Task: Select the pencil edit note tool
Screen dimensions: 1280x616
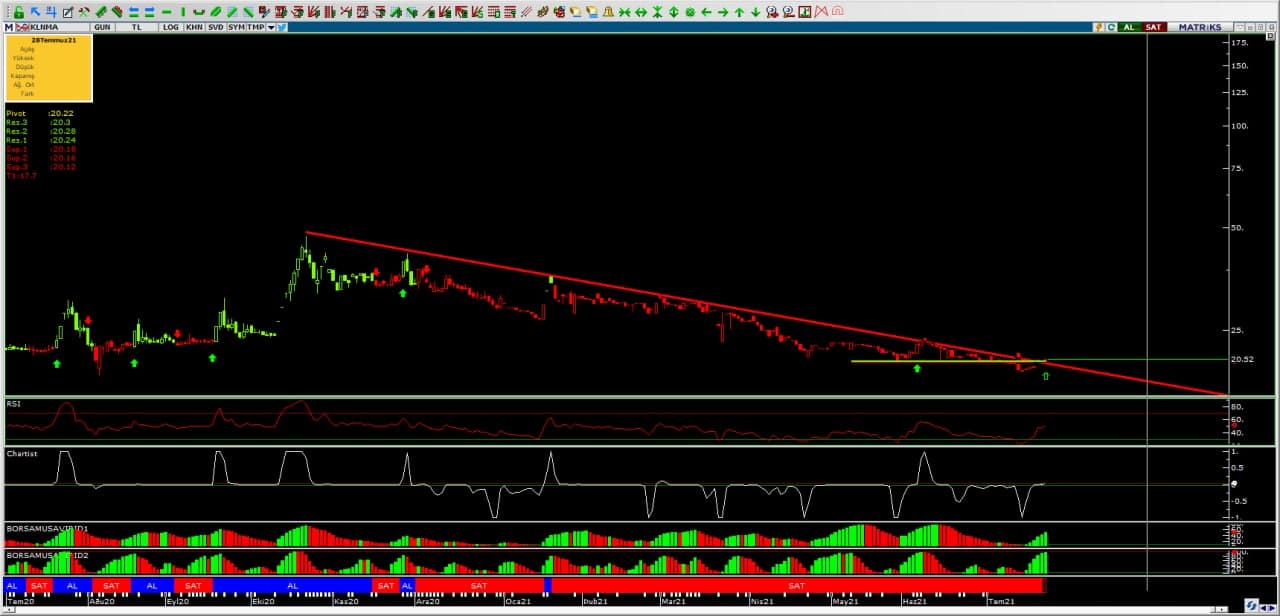Action: 67,12
